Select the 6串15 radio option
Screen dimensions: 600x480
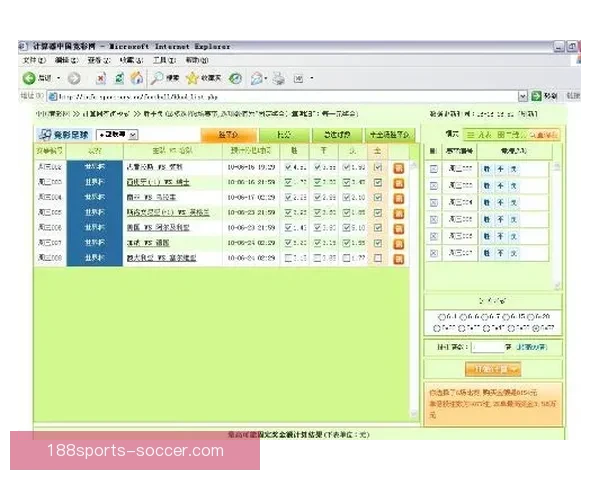[507, 317]
